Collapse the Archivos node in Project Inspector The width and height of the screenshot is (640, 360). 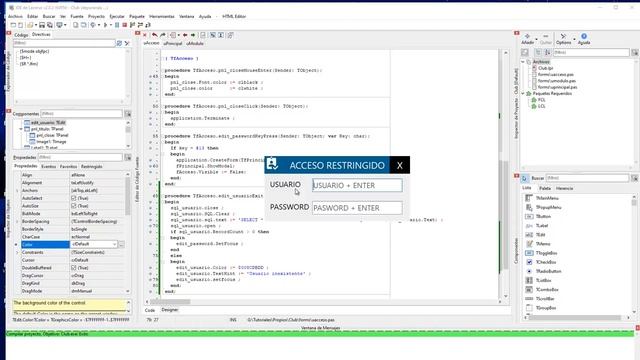coord(523,62)
